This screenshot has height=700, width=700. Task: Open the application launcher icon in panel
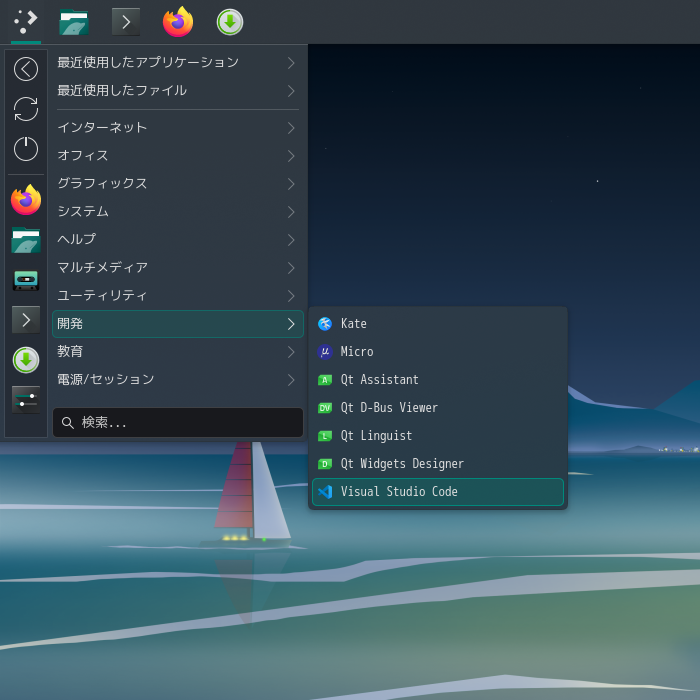click(25, 21)
